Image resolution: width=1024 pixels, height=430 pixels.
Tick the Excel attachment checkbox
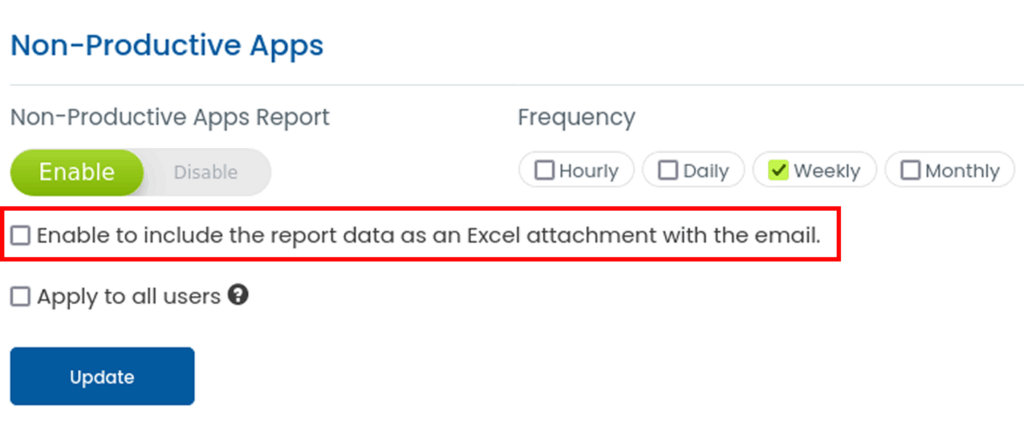[x=21, y=236]
